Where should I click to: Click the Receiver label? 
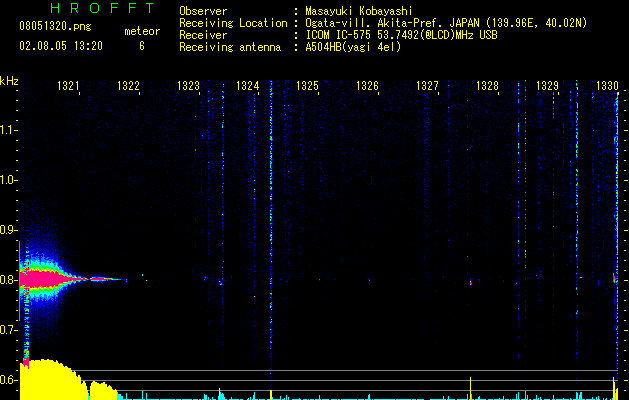203,35
